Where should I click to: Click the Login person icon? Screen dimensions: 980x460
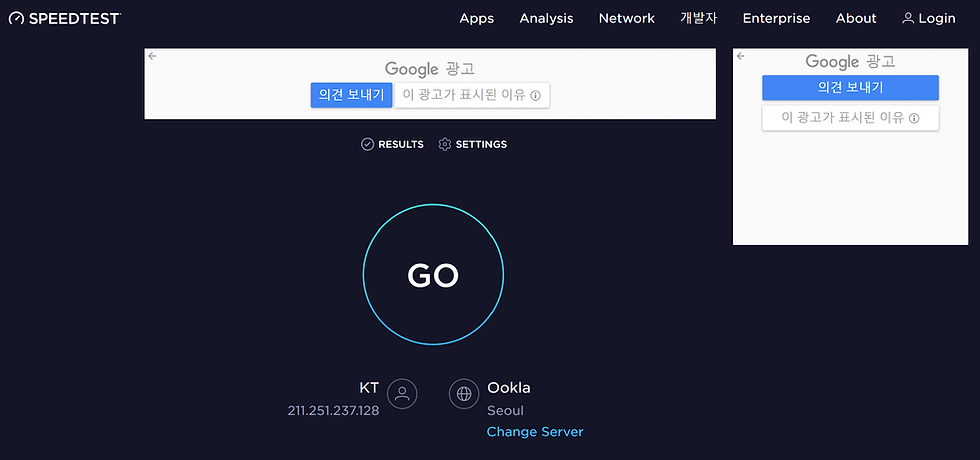[x=908, y=19]
